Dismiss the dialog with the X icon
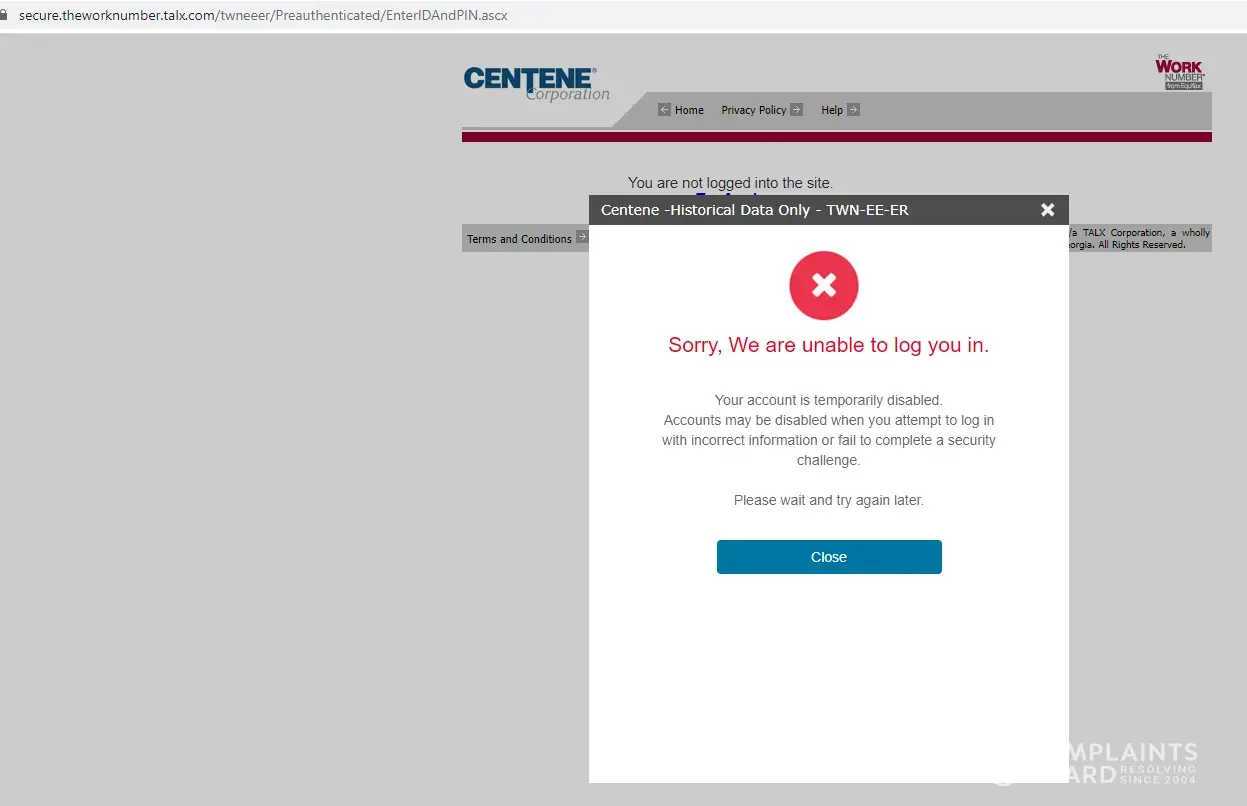Viewport: 1247px width, 806px height. (1047, 210)
